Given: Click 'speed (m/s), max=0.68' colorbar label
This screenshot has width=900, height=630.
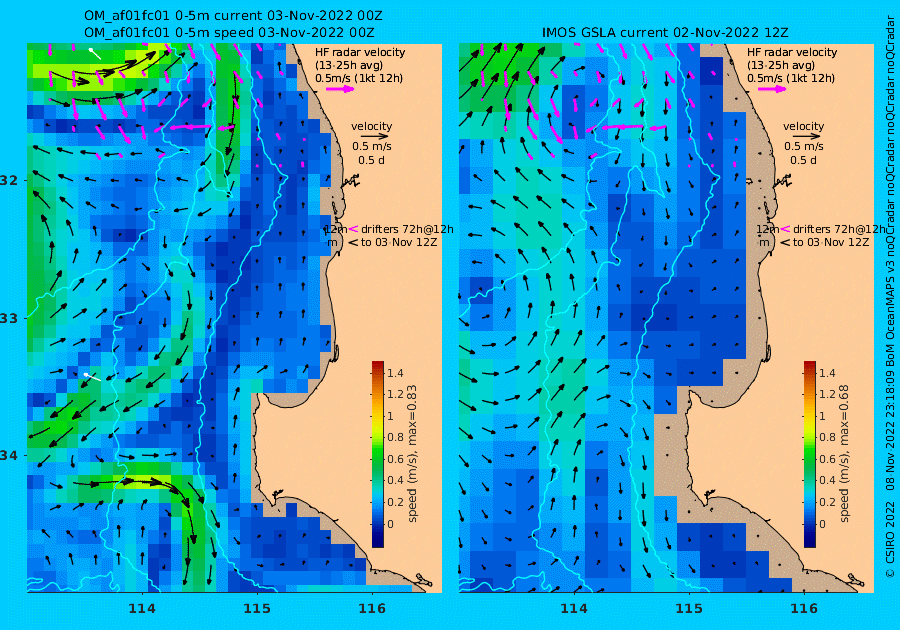Looking at the screenshot, I should click(844, 453).
